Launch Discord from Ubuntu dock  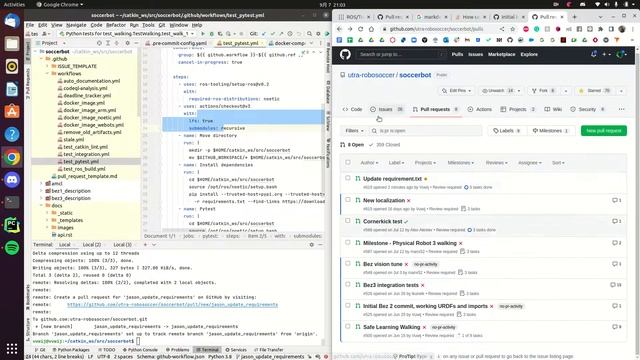(12, 180)
